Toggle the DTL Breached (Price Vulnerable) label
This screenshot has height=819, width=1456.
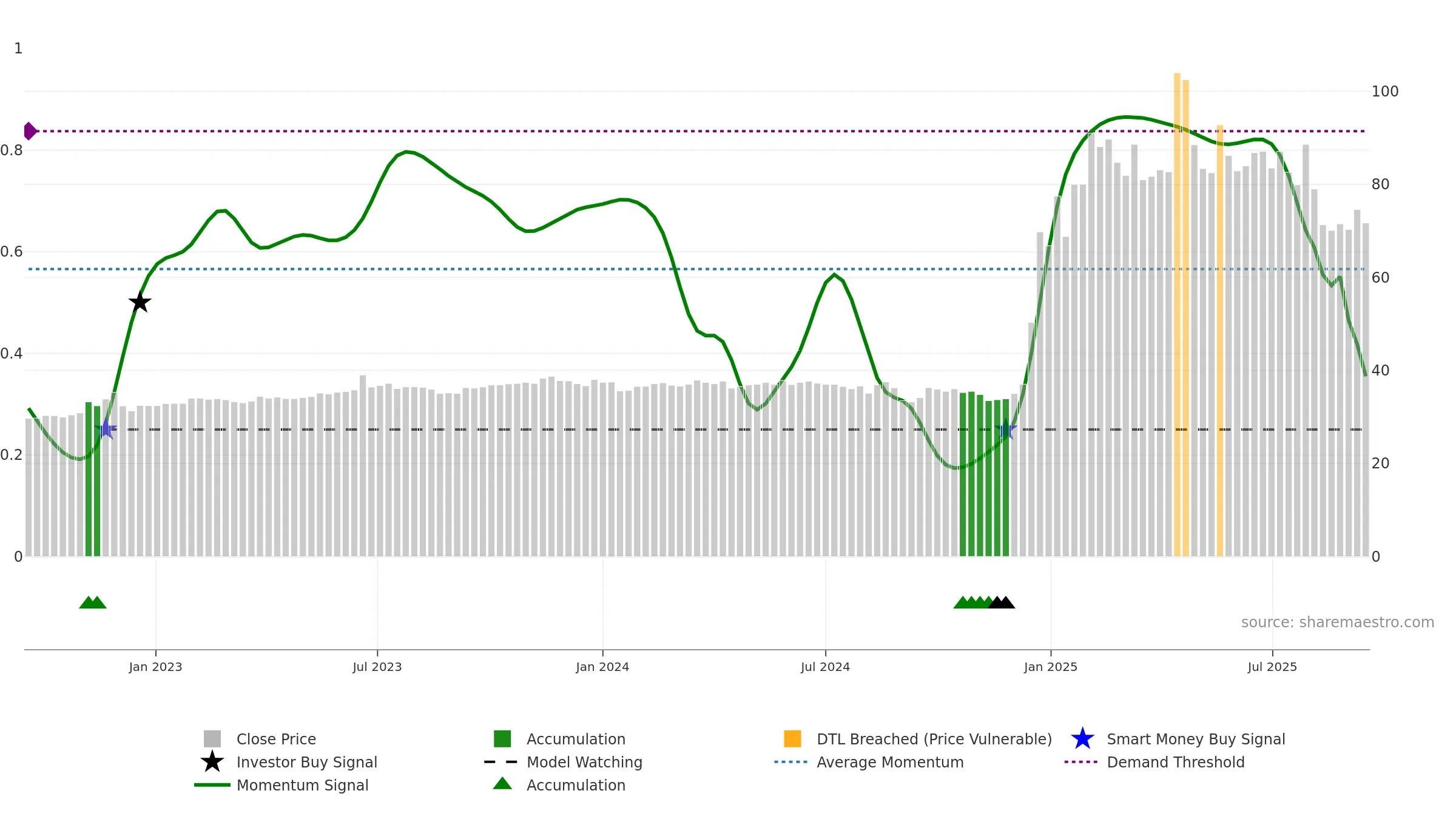click(934, 739)
